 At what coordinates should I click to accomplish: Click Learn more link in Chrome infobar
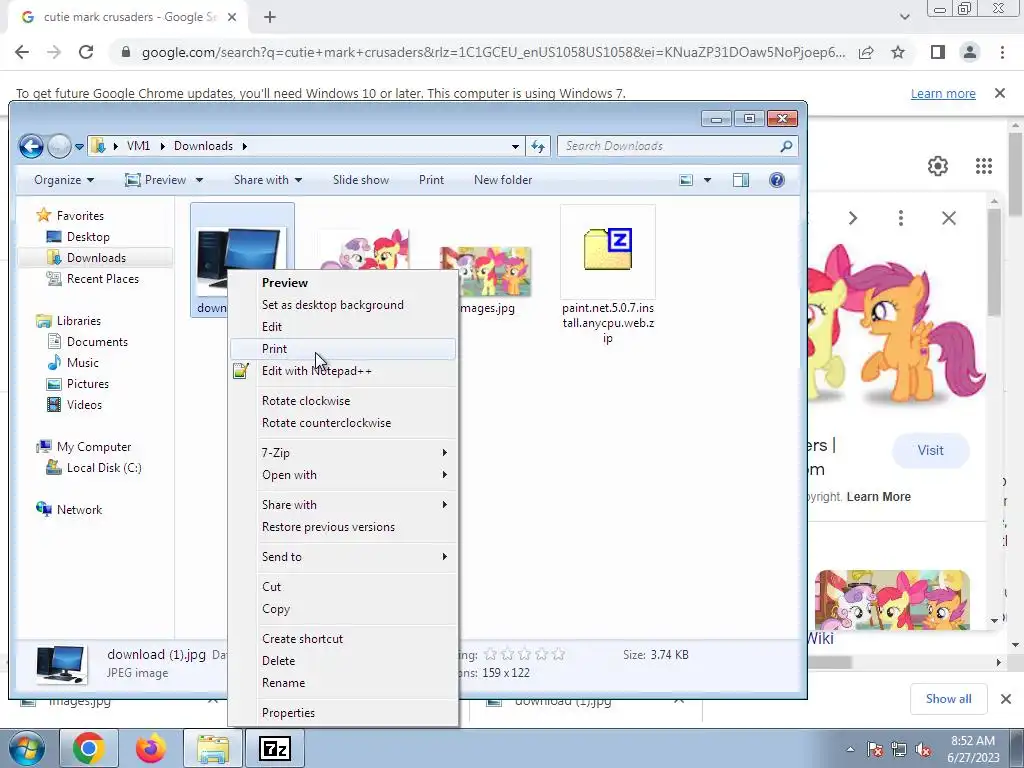tap(943, 93)
